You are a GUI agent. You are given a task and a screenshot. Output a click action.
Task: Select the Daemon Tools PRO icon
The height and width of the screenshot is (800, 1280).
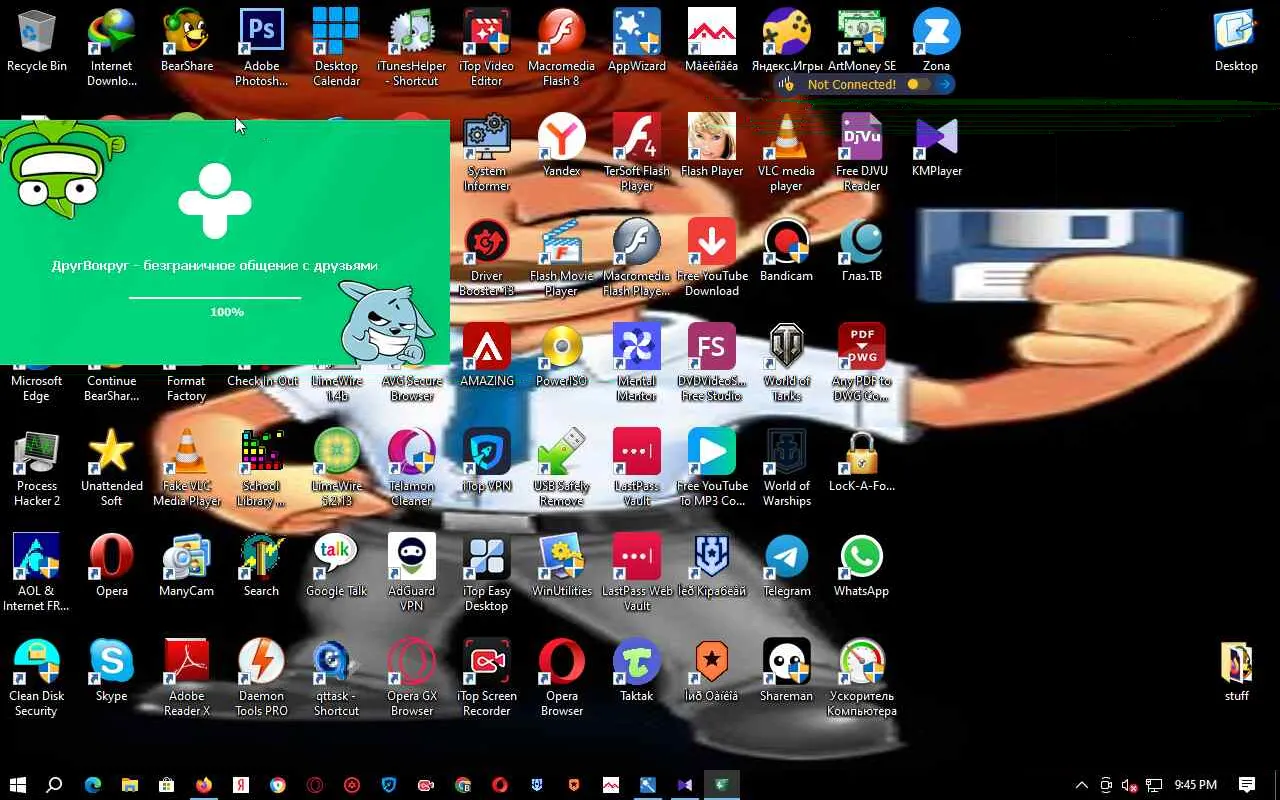pyautogui.click(x=261, y=678)
